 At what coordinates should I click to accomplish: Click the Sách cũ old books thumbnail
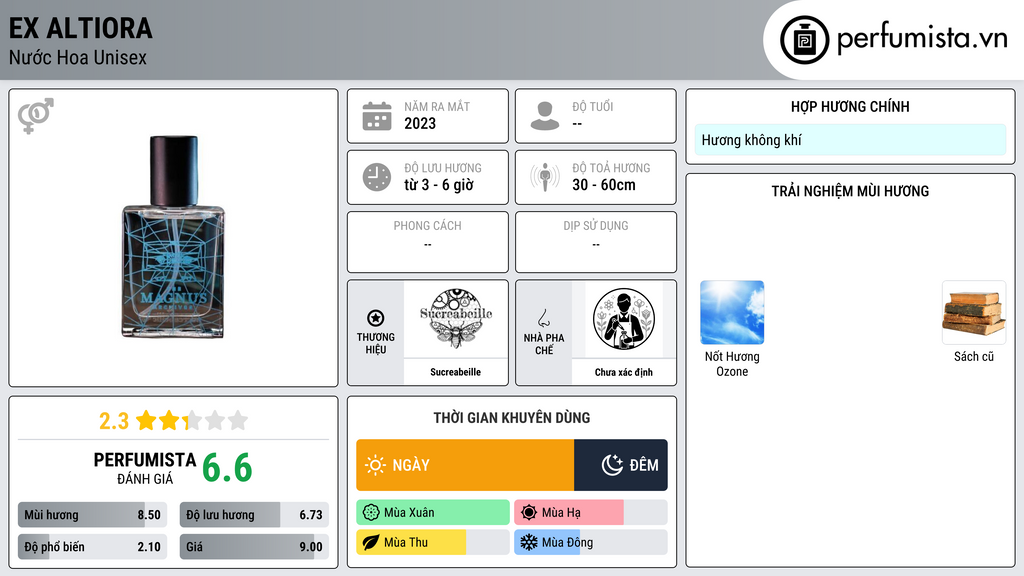(x=974, y=312)
